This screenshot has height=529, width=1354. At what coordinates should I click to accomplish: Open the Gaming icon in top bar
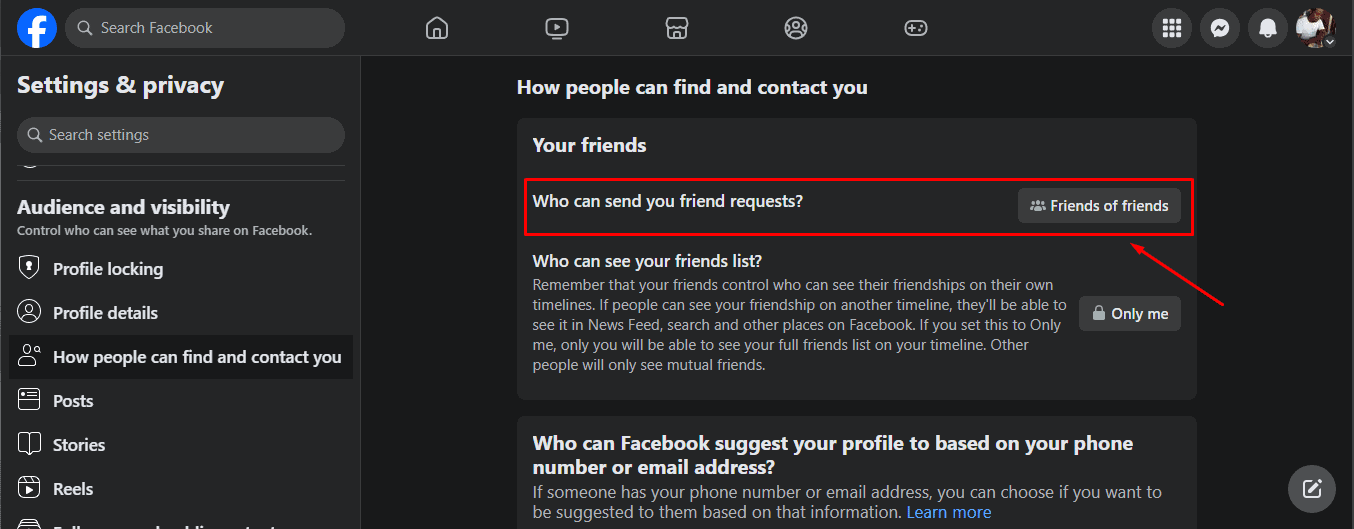tap(916, 28)
